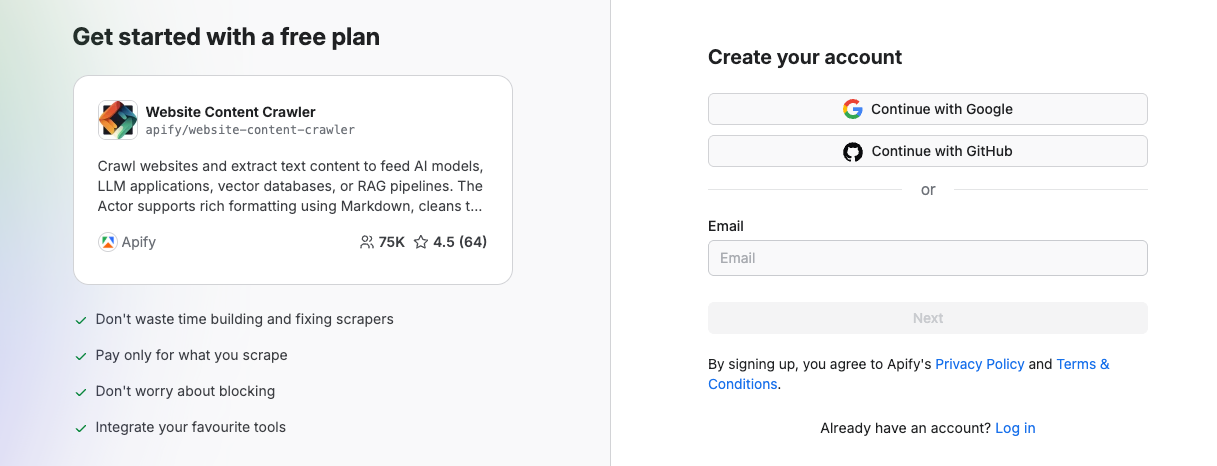Screen dimensions: 1217x466
Task: Open the Privacy Policy link
Action: click(979, 364)
